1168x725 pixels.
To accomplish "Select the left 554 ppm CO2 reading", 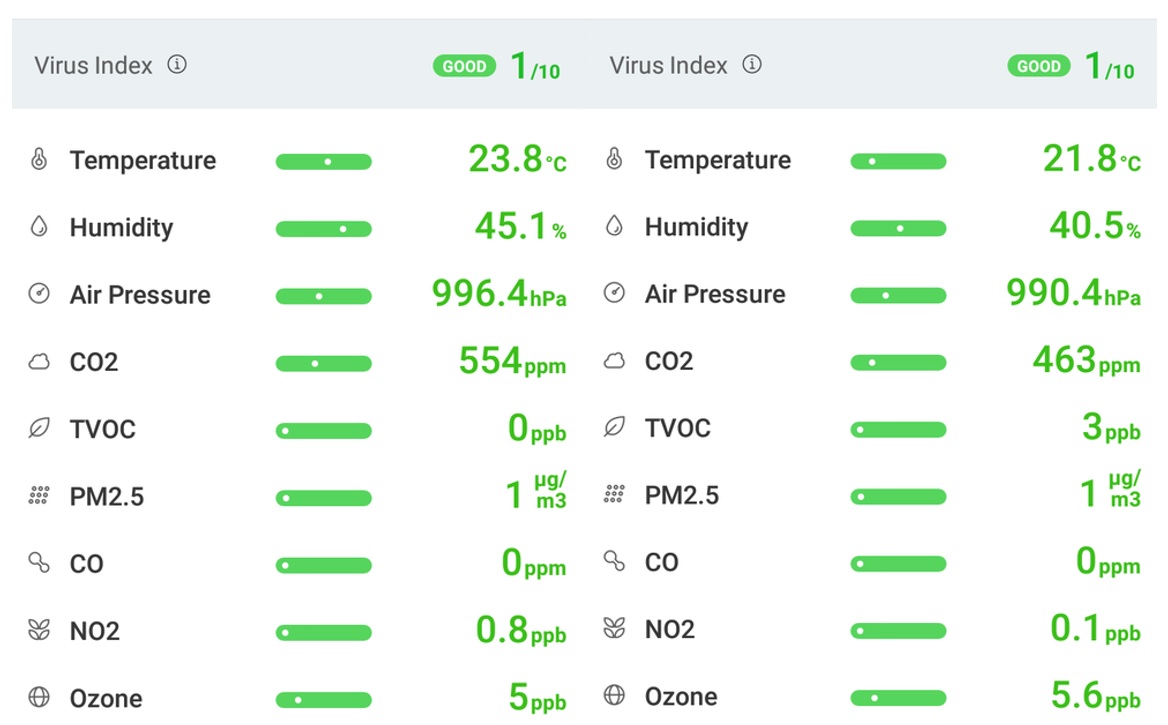I will [512, 361].
